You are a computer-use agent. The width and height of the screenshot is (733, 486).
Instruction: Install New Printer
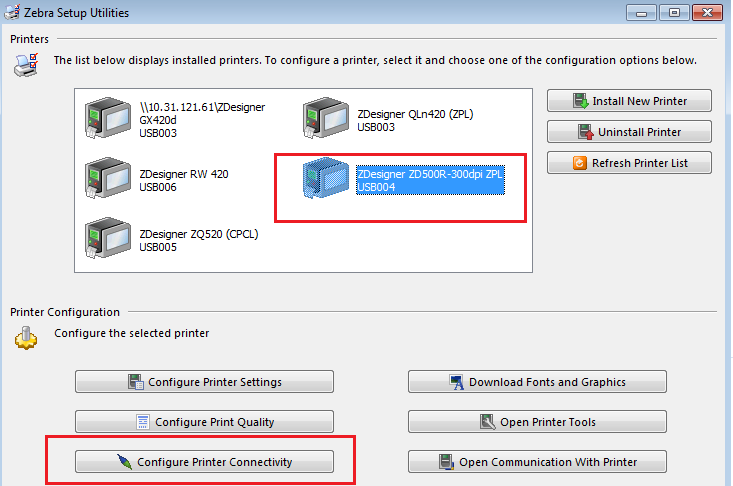click(629, 101)
